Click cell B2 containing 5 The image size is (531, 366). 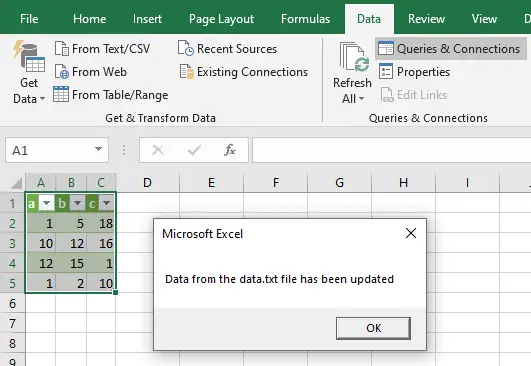[x=71, y=223]
